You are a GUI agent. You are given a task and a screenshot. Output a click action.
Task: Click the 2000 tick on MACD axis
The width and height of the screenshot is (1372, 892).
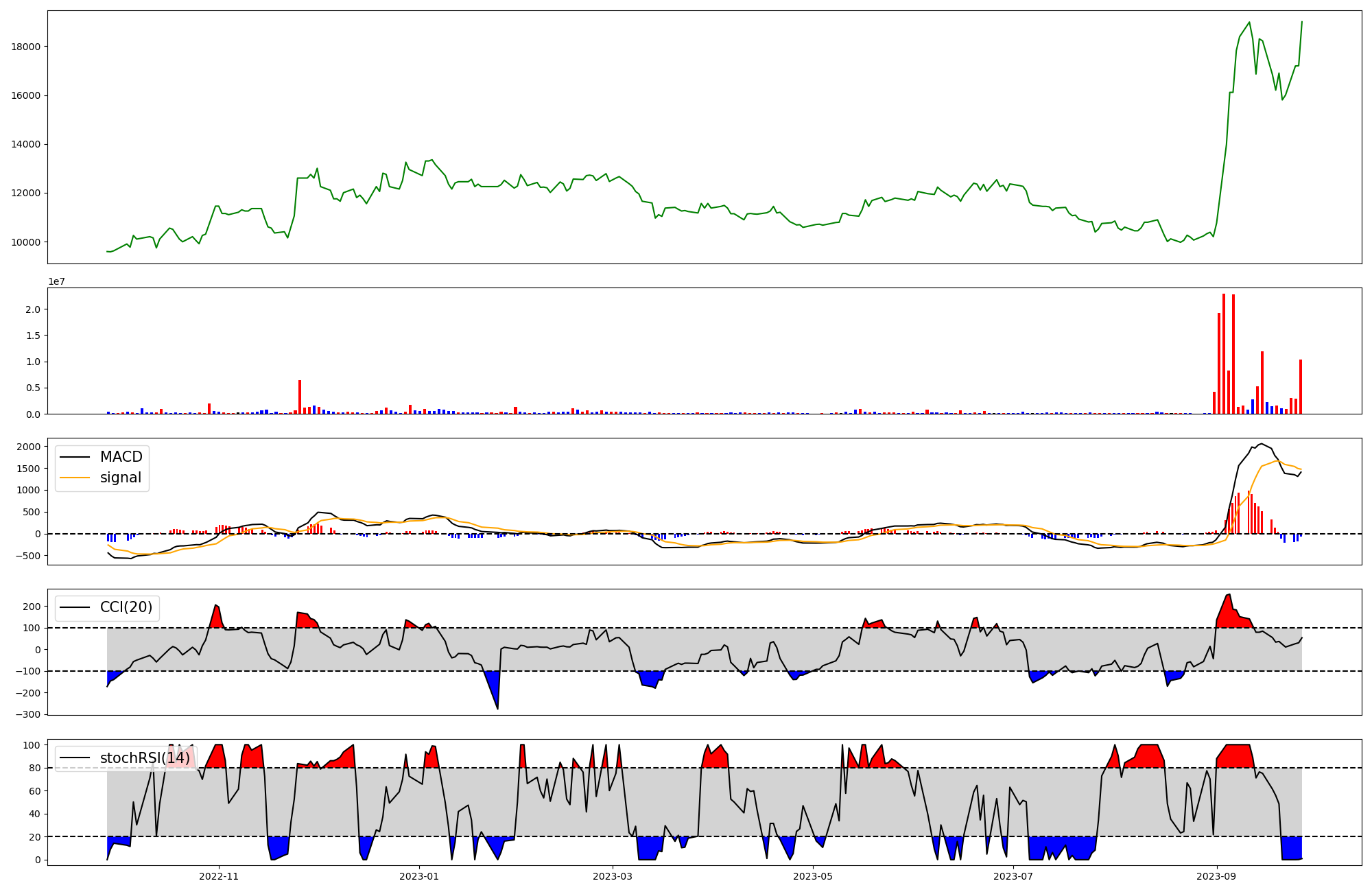pyautogui.click(x=29, y=447)
